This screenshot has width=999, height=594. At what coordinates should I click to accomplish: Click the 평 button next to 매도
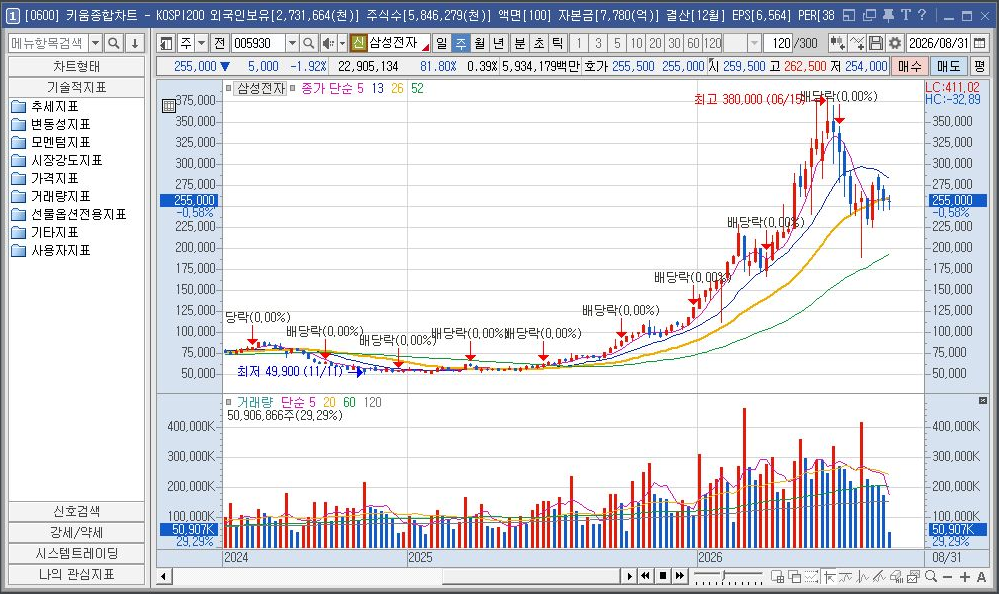click(979, 66)
